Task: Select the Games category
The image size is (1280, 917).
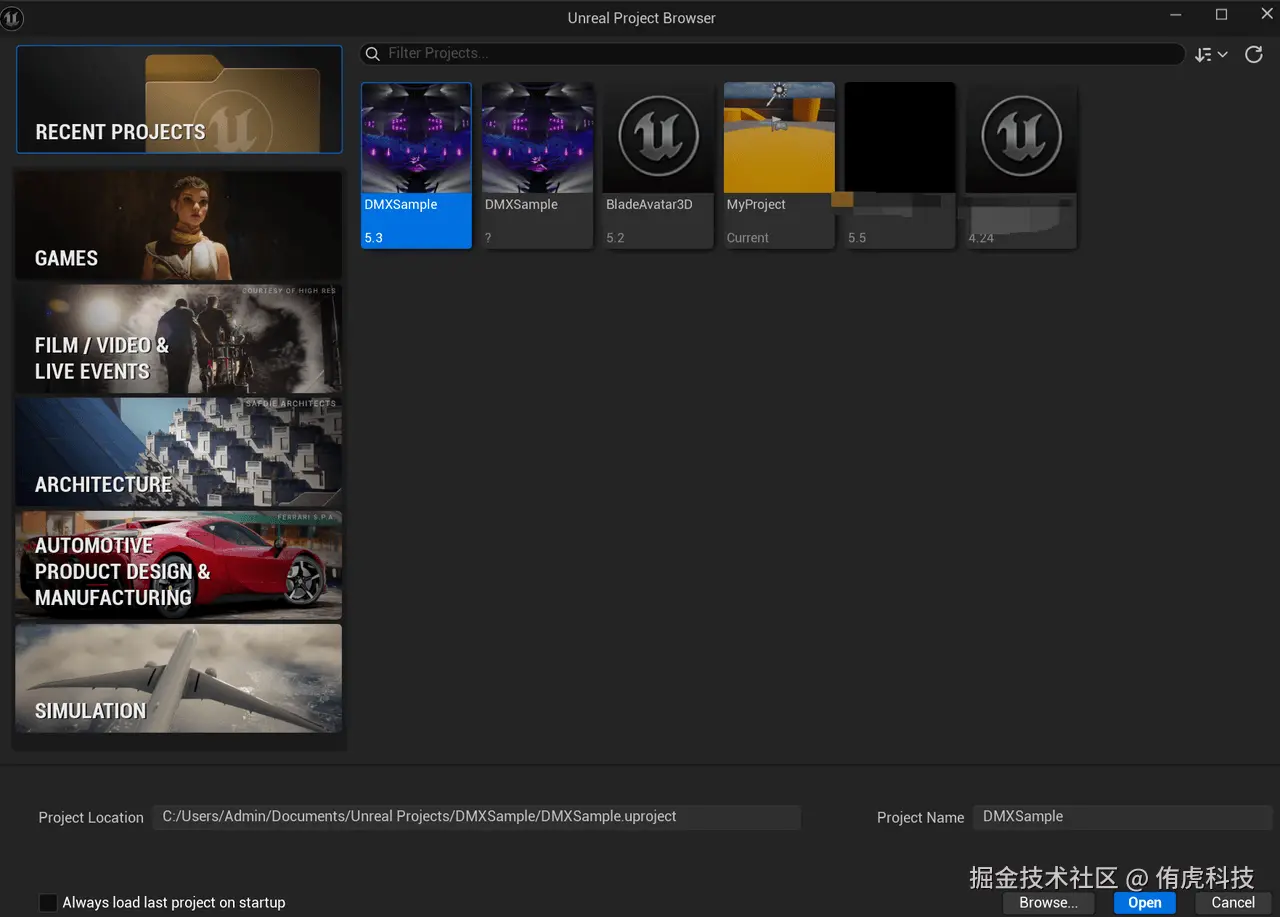Action: [x=179, y=226]
